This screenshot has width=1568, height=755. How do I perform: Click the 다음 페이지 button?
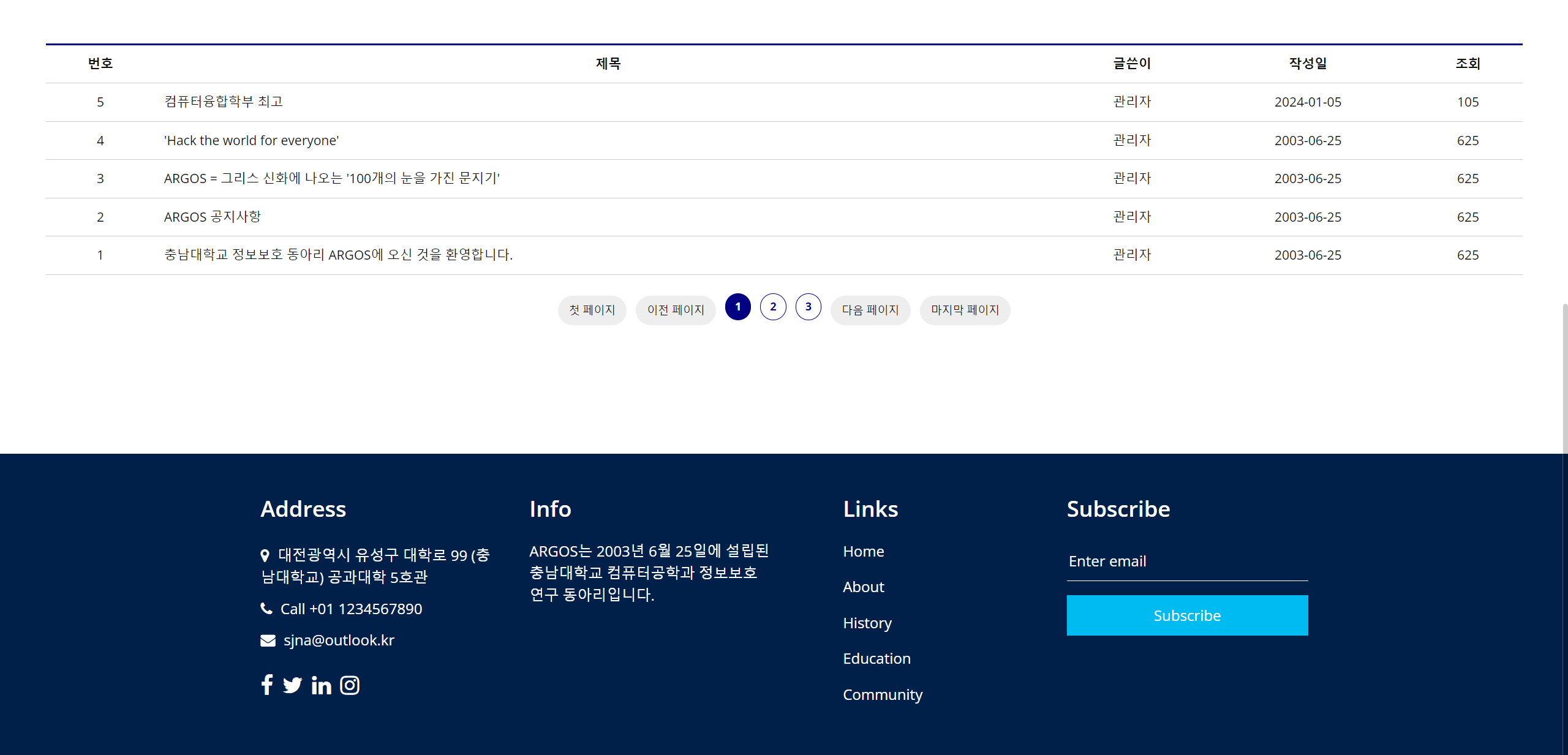tap(870, 310)
